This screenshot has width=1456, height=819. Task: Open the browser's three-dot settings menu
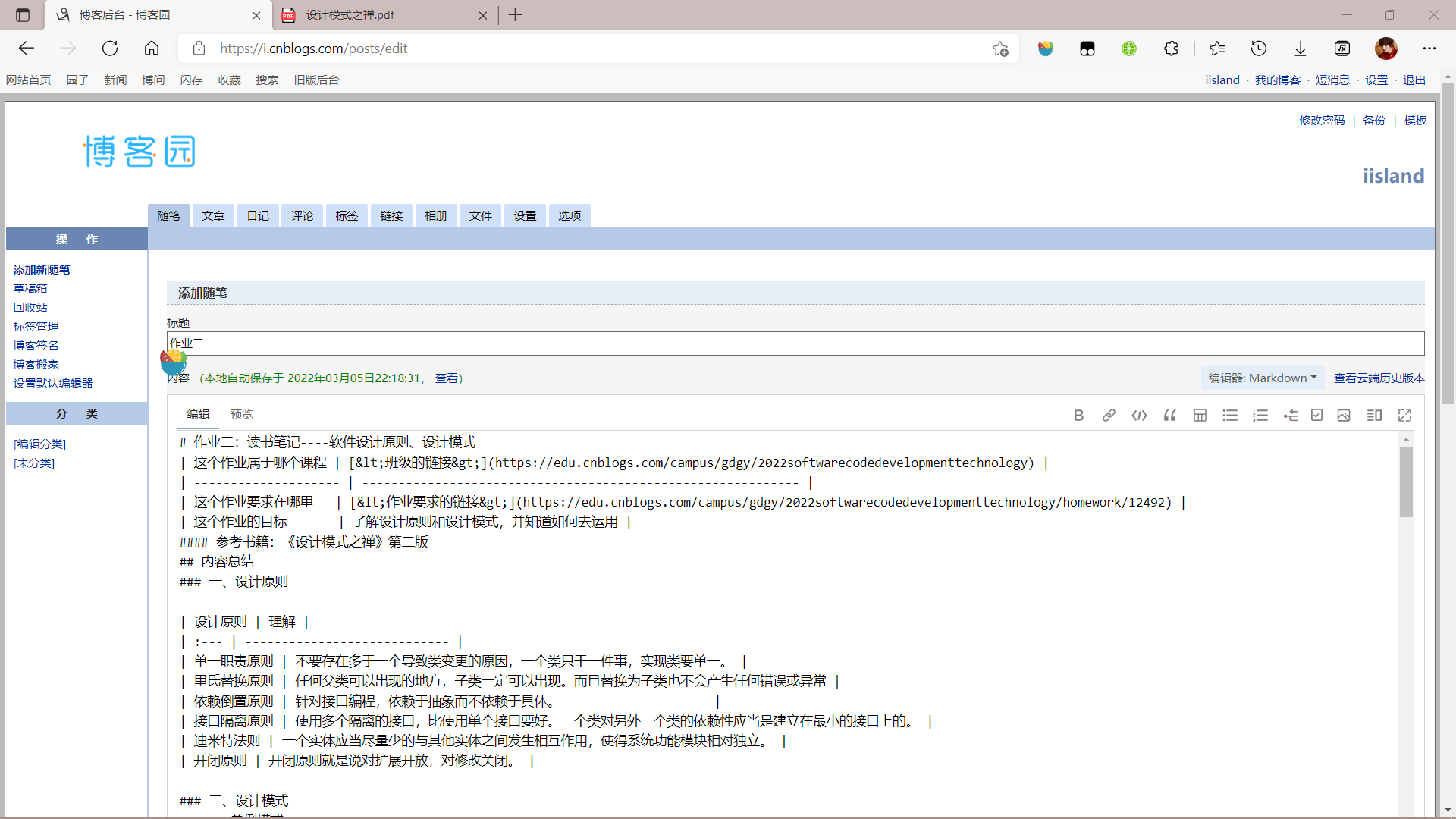tap(1429, 49)
